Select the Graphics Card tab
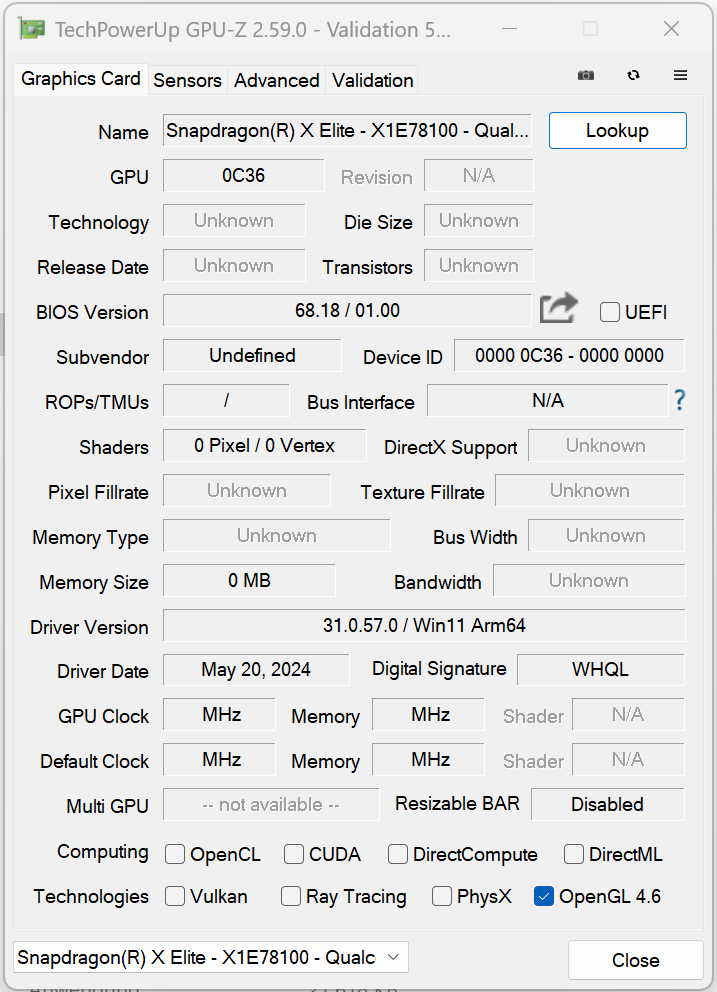This screenshot has height=992, width=717. tap(80, 79)
